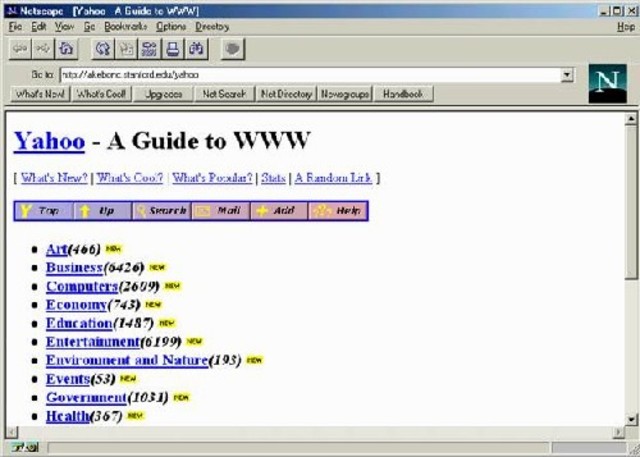
Task: Click the Yahoo Search navigation button
Action: 162,211
